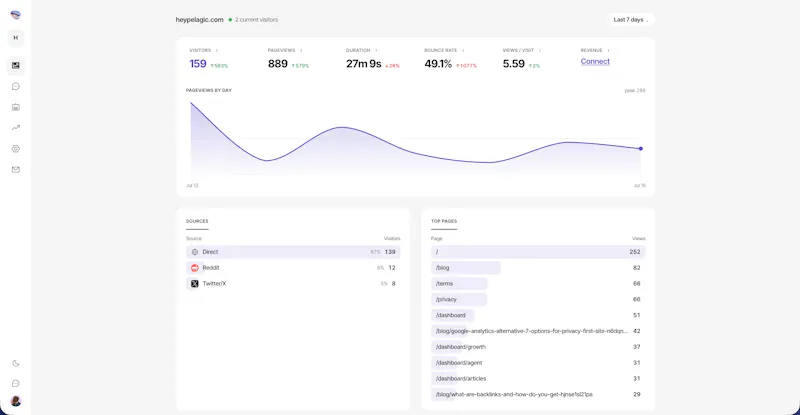800x415 pixels.
Task: Select the /terms page row
Action: tap(538, 283)
